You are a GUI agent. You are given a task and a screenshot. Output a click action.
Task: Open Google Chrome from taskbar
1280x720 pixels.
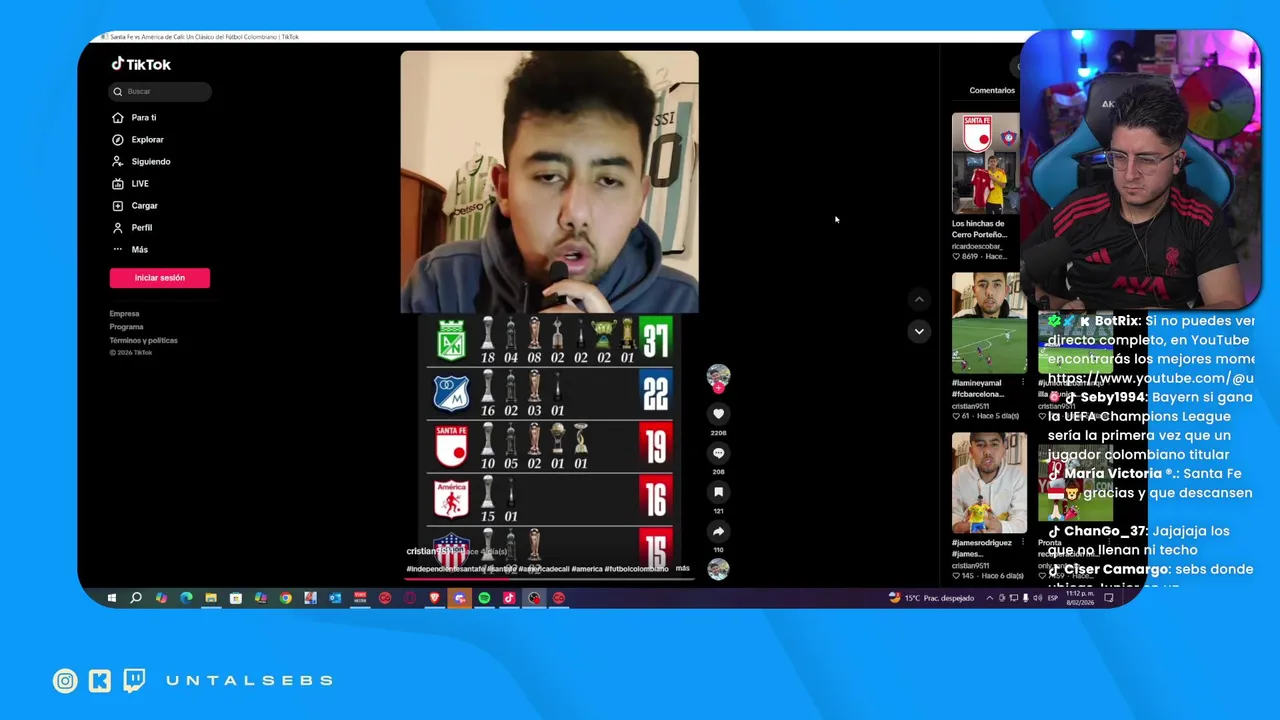click(x=286, y=598)
